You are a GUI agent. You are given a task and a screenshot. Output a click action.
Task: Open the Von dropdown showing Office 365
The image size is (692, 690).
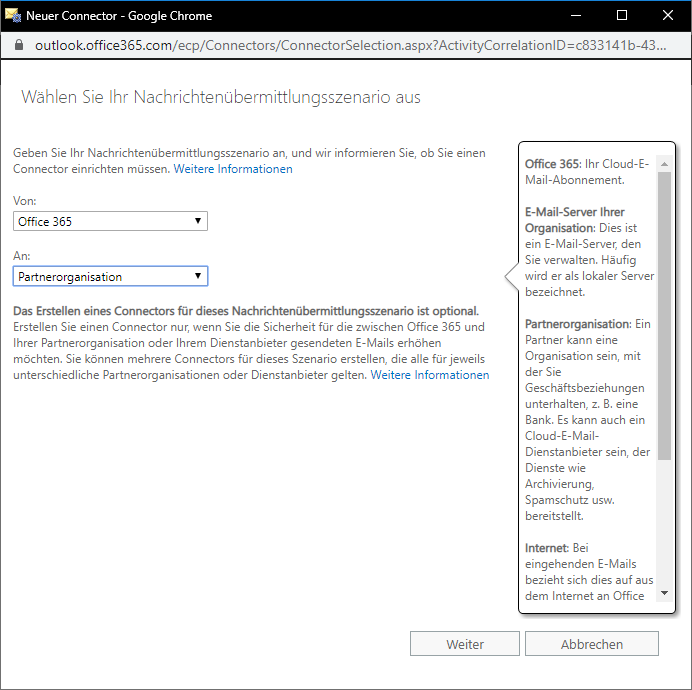pyautogui.click(x=110, y=221)
